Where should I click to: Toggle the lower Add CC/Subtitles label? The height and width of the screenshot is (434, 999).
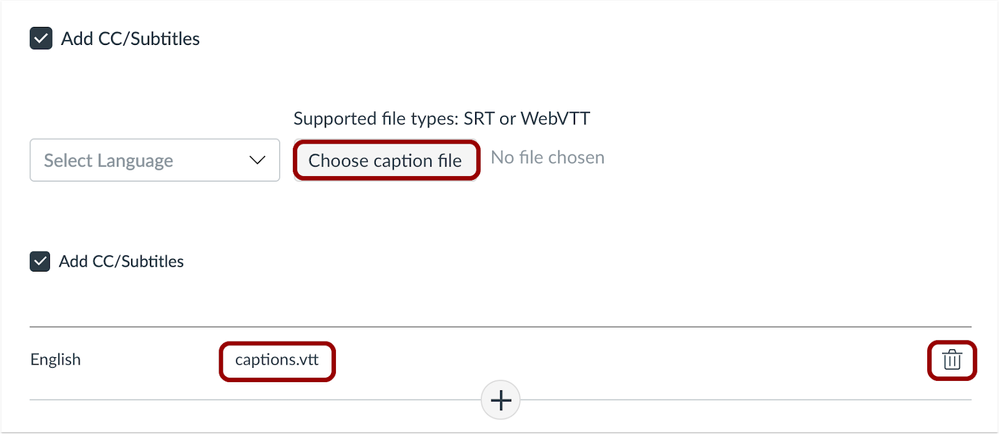[121, 262]
